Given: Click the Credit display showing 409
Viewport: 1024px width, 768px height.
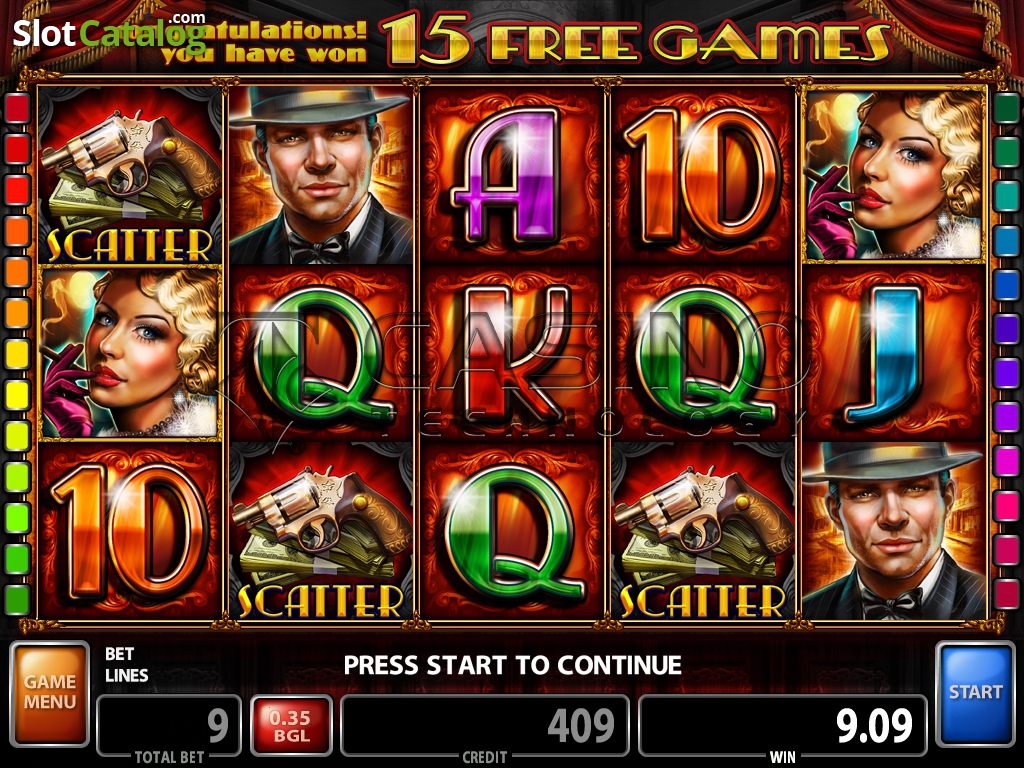Looking at the screenshot, I should click(485, 725).
